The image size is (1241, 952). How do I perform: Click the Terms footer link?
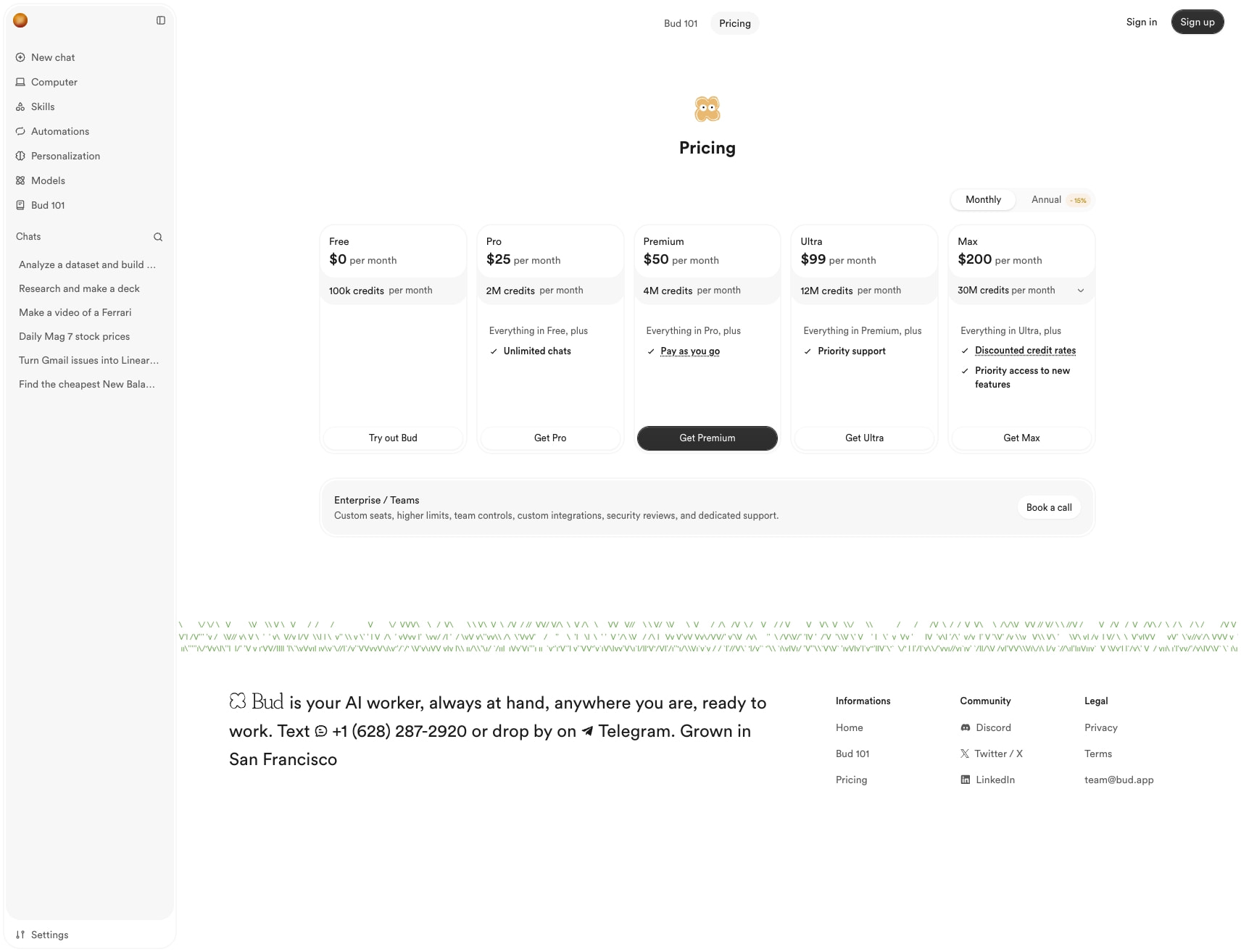(x=1097, y=753)
